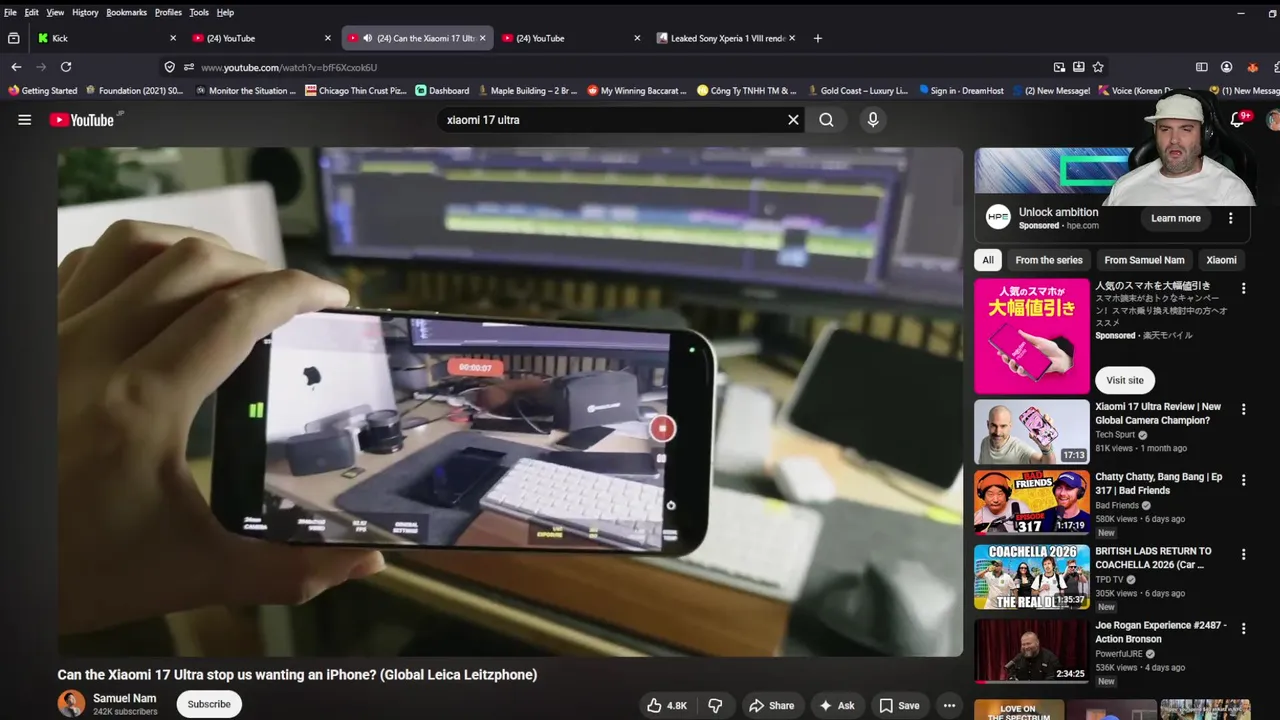Save the video to a playlist
The image size is (1280, 720).
point(899,705)
